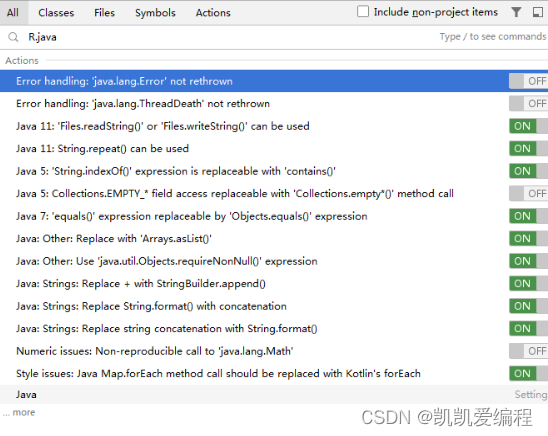This screenshot has width=548, height=436.
Task: Open results in Find tool window icon
Action: [538, 12]
